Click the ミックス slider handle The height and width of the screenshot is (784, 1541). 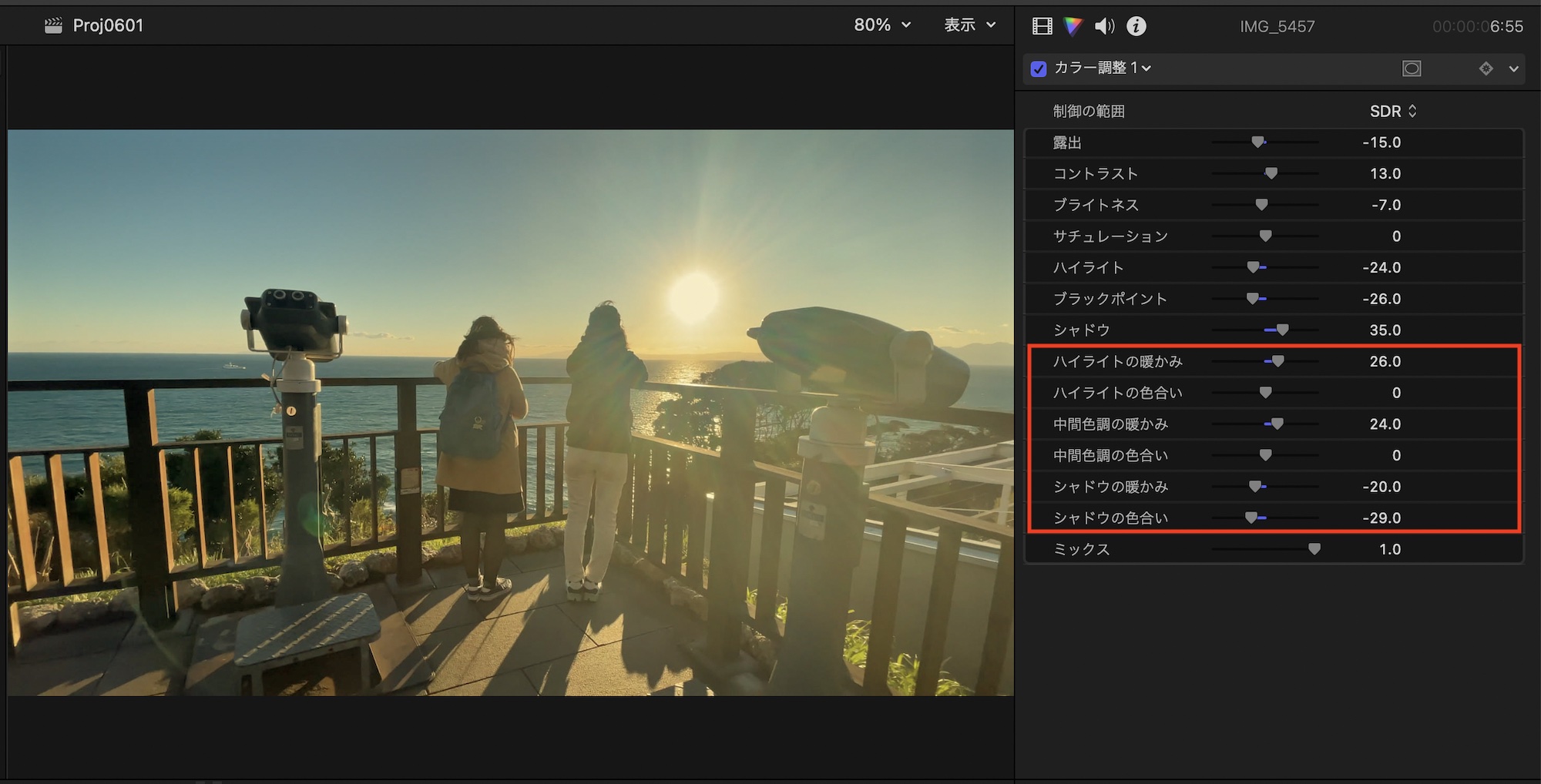click(x=1314, y=549)
